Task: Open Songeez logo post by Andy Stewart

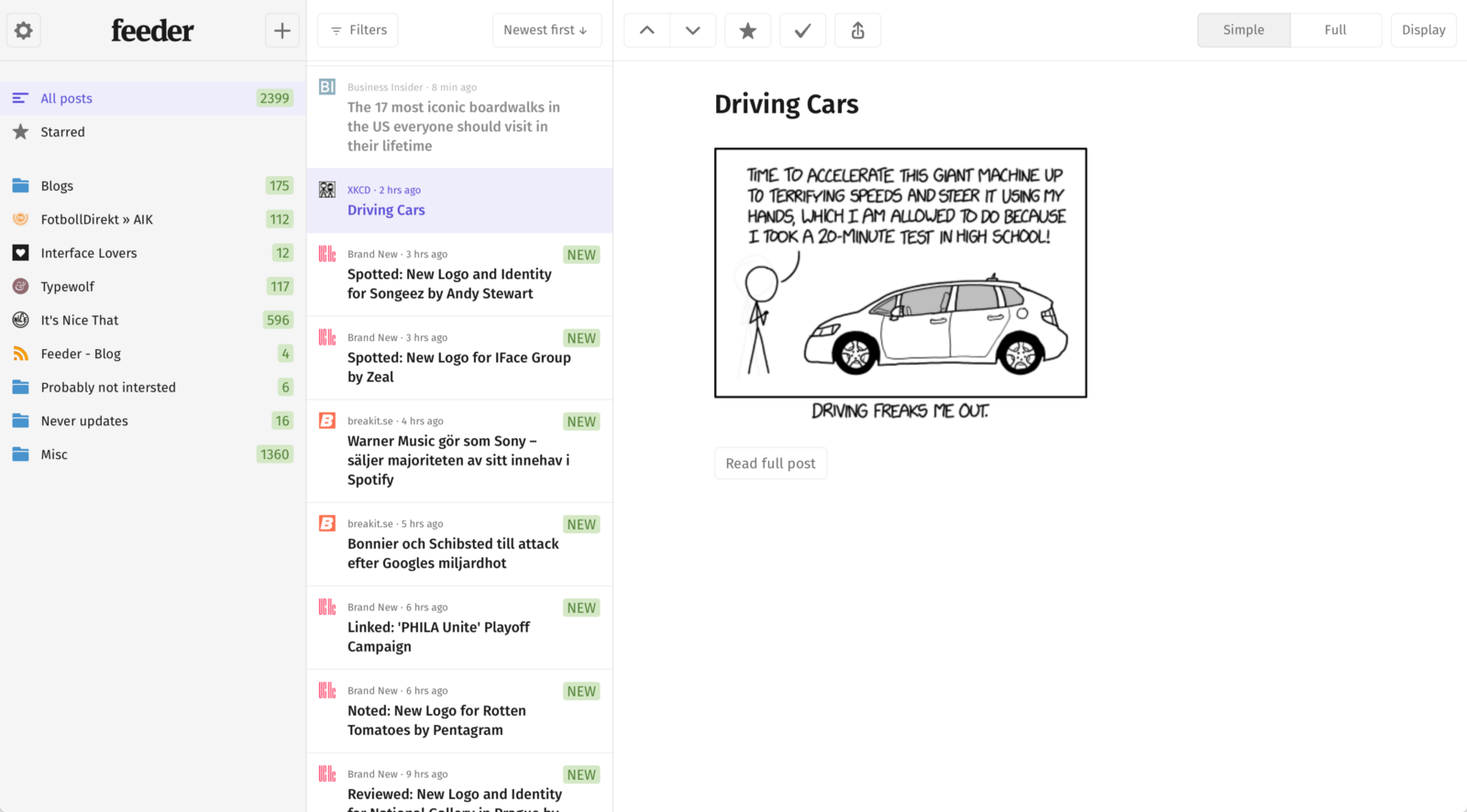Action: coord(459,275)
